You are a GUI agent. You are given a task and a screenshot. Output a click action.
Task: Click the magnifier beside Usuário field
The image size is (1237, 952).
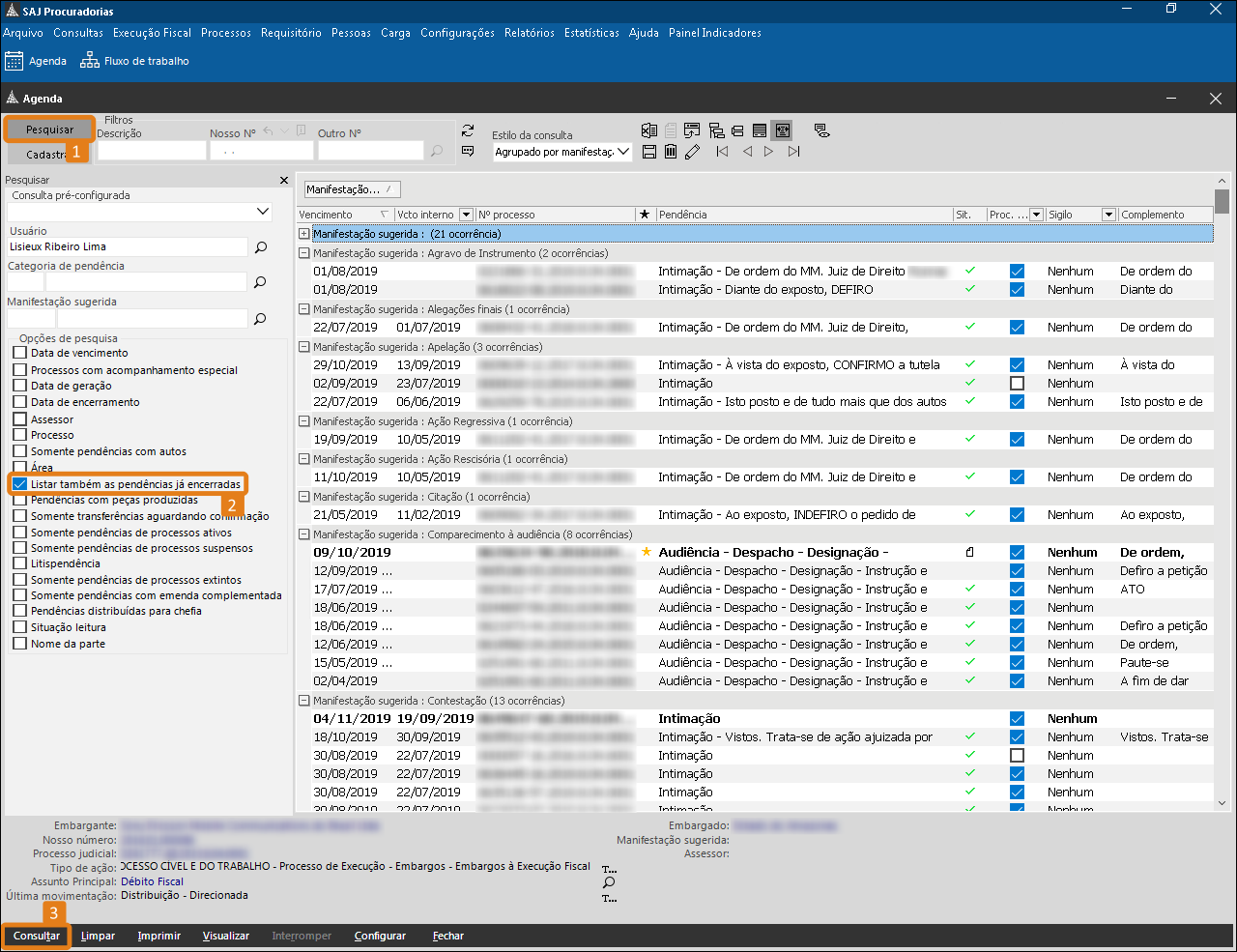pos(261,247)
